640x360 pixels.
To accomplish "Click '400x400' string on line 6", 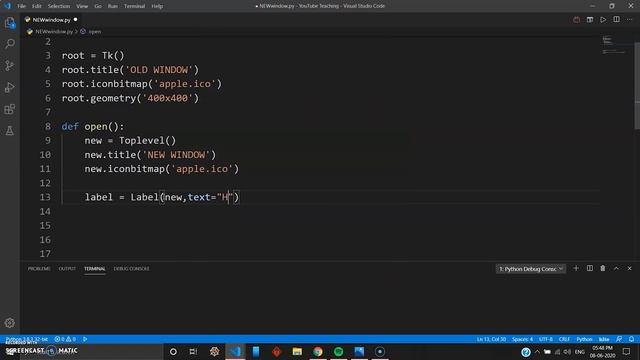I will 167,98.
